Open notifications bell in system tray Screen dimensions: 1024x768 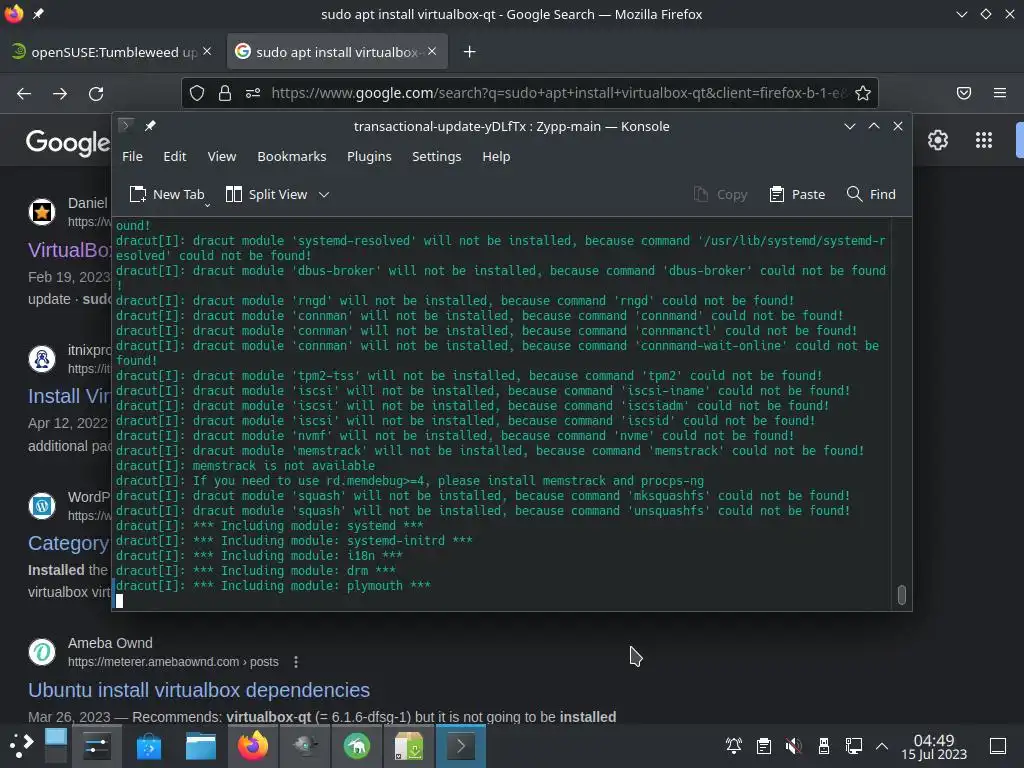click(x=733, y=746)
